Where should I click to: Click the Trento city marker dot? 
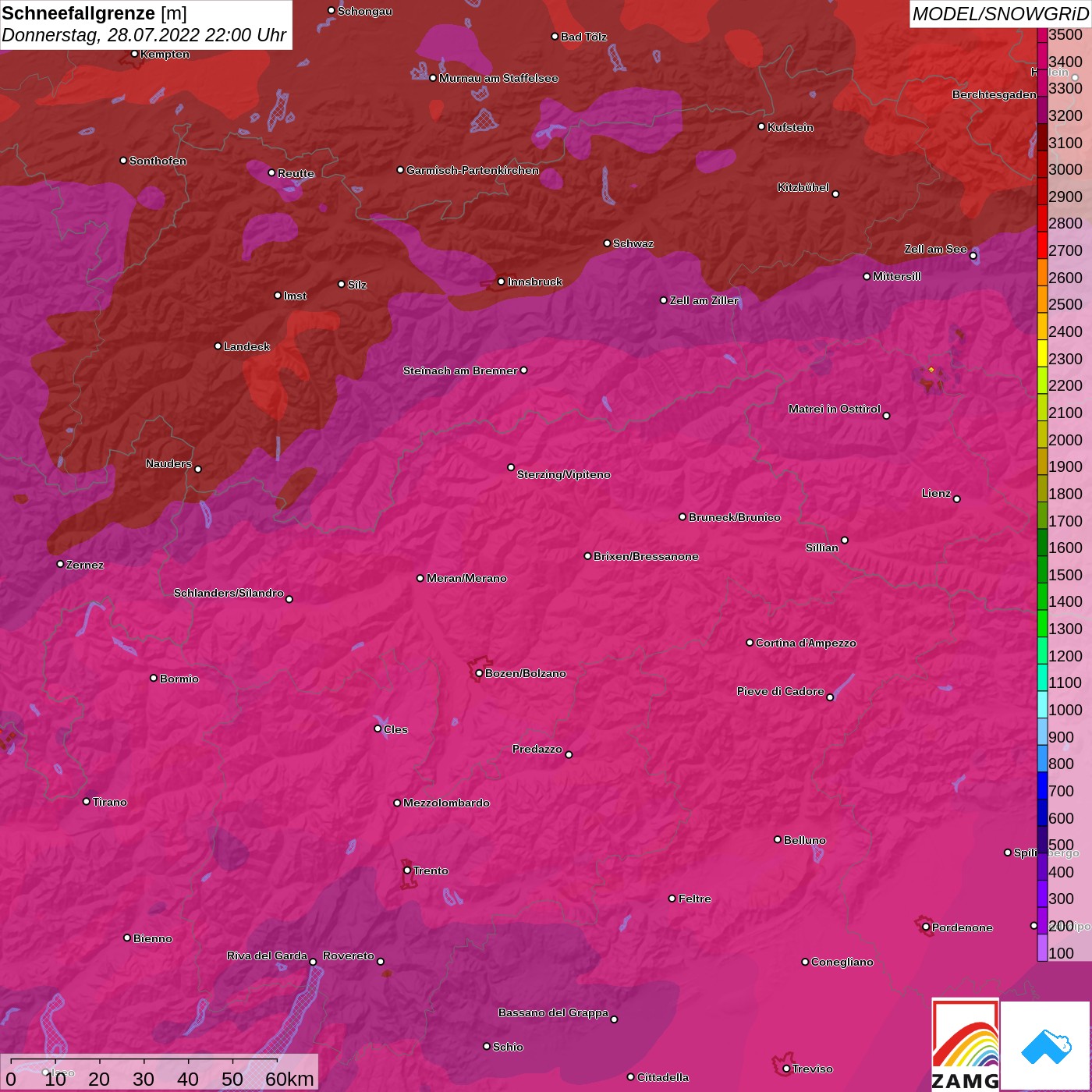coord(407,870)
